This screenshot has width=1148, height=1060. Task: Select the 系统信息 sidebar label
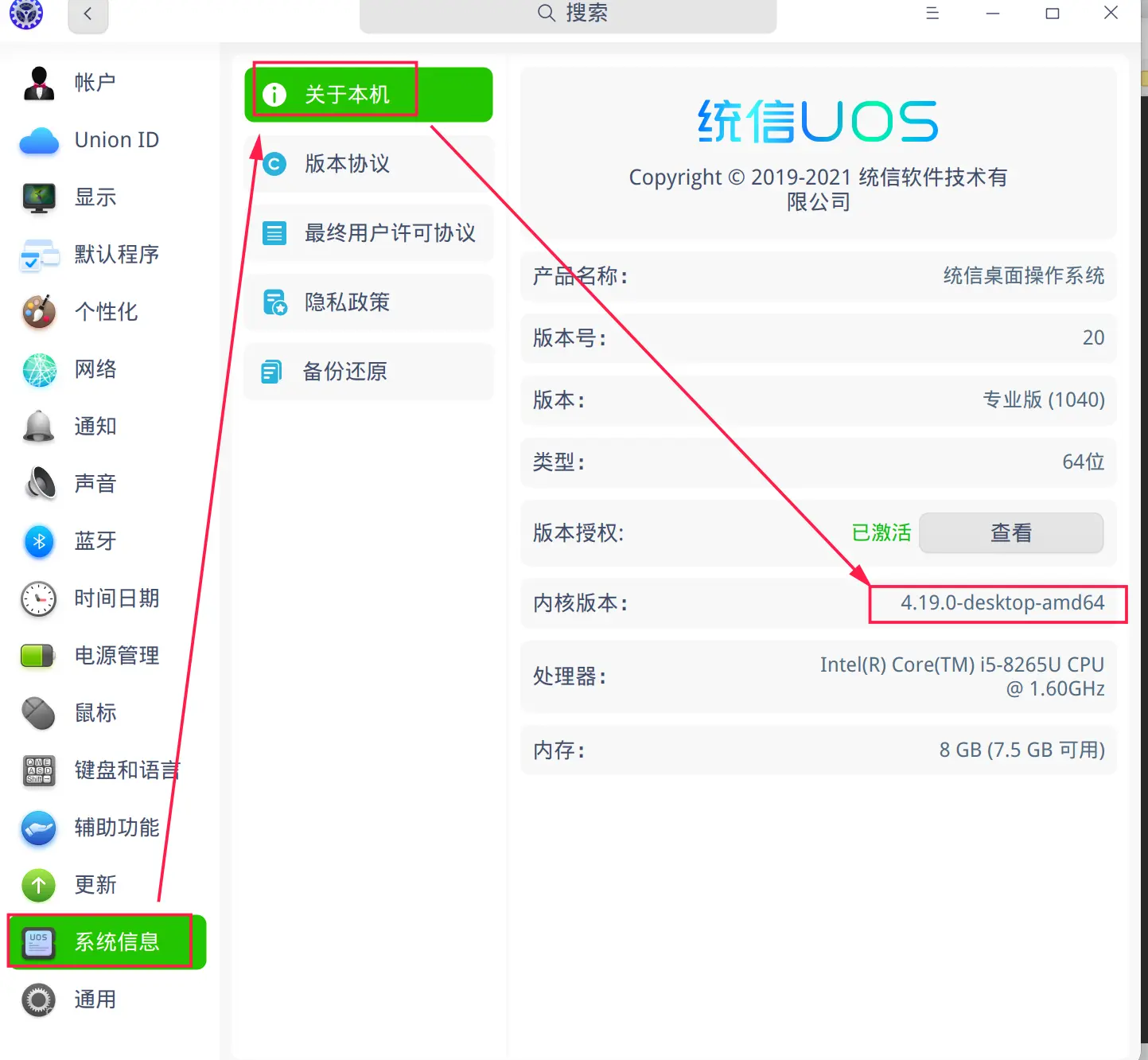tap(117, 942)
